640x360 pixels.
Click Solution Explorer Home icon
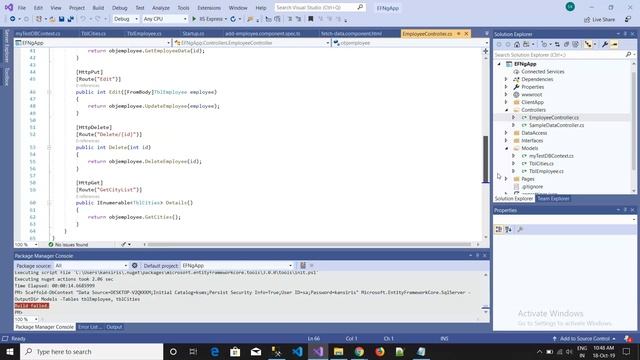tap(517, 44)
